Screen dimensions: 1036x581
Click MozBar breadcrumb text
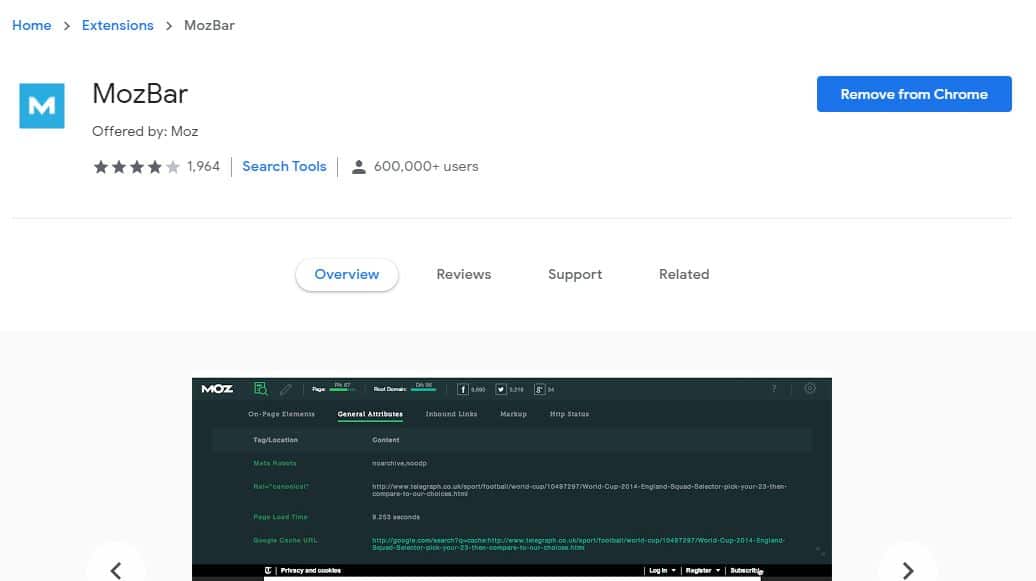tap(209, 25)
